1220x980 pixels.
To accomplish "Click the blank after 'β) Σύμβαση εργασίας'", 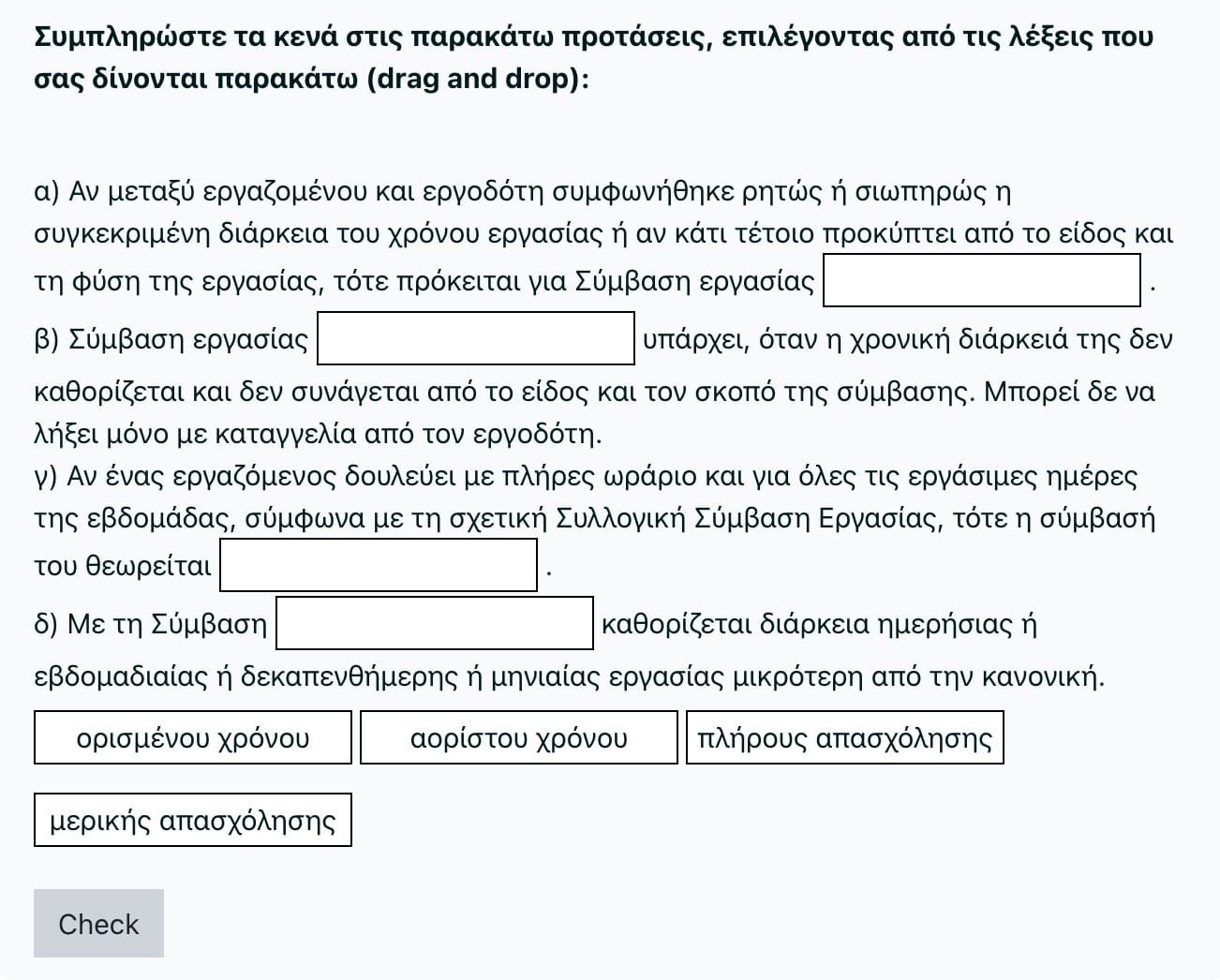I will 476,338.
